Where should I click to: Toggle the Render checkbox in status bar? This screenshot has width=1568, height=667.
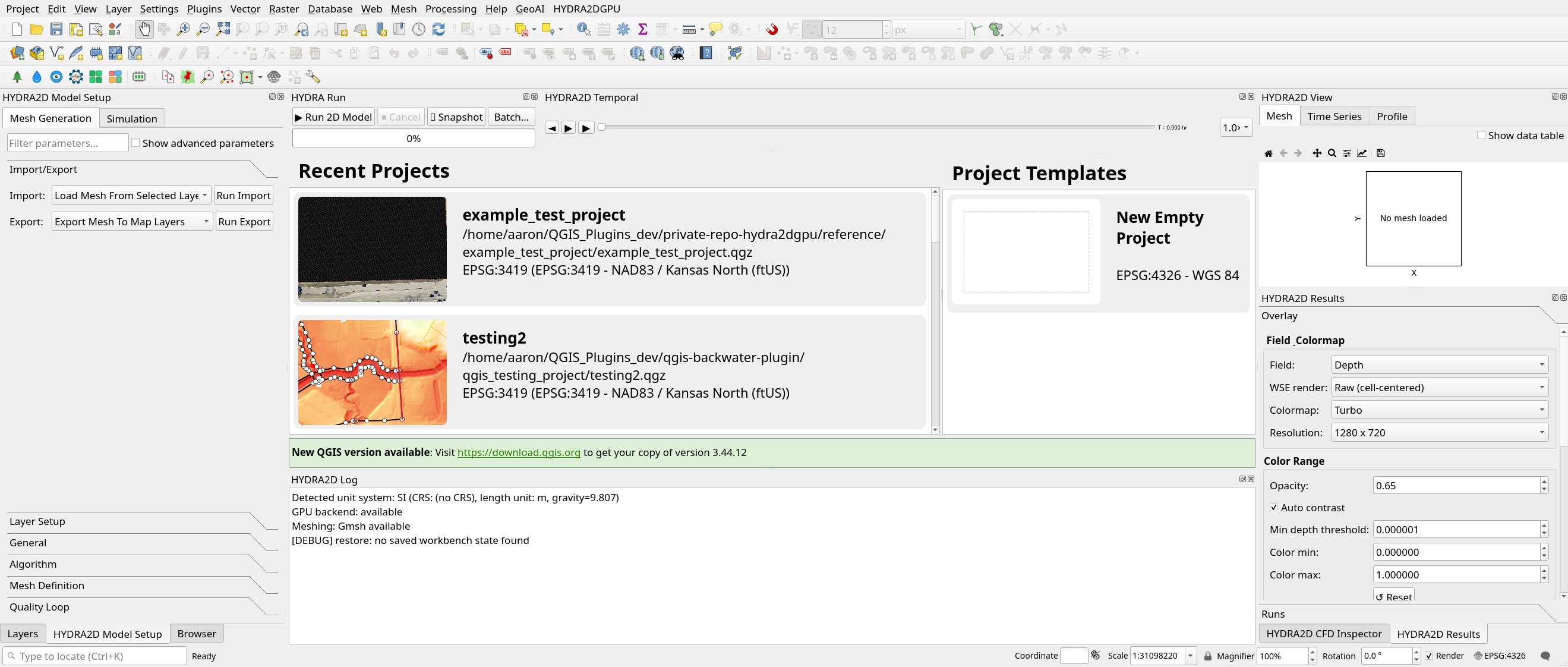[1429, 656]
